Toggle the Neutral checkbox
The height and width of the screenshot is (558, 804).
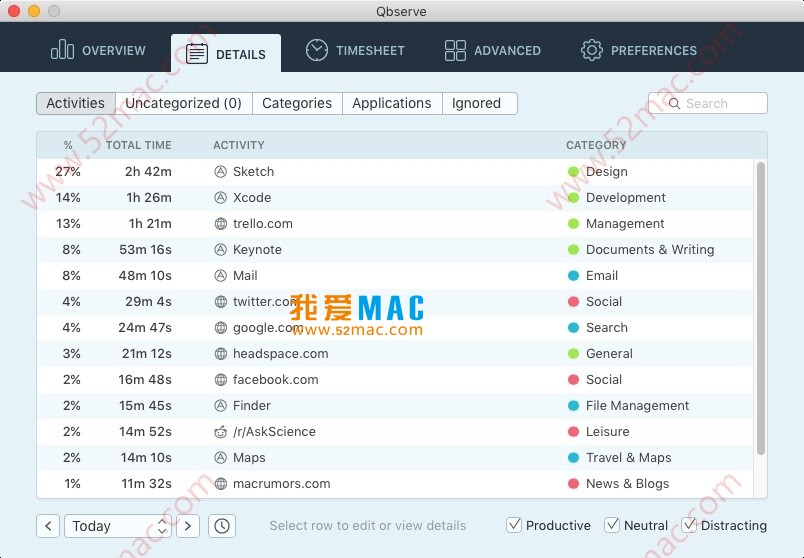click(x=612, y=525)
